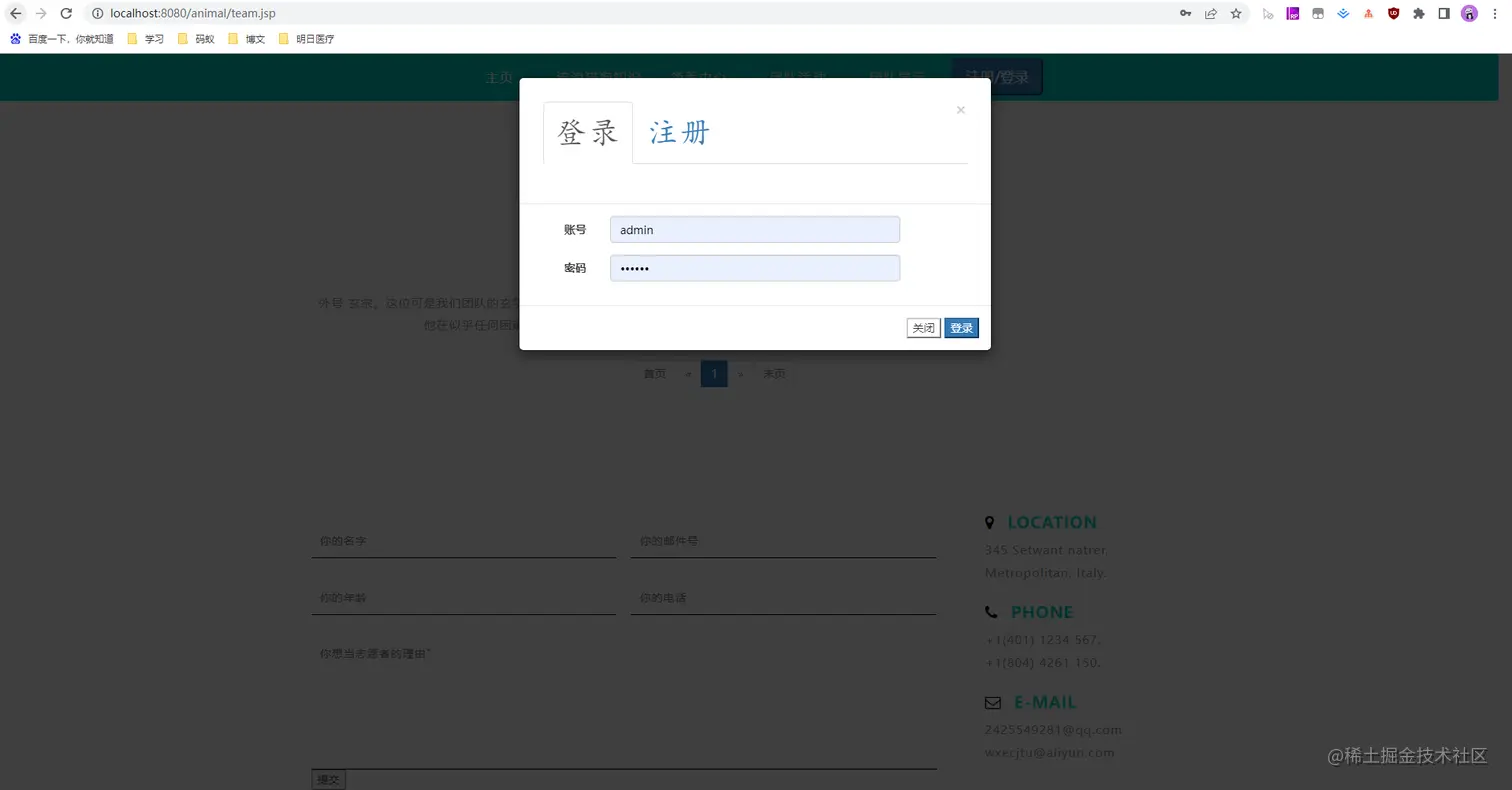The width and height of the screenshot is (1512, 790).
Task: Click the share page icon
Action: (1211, 13)
